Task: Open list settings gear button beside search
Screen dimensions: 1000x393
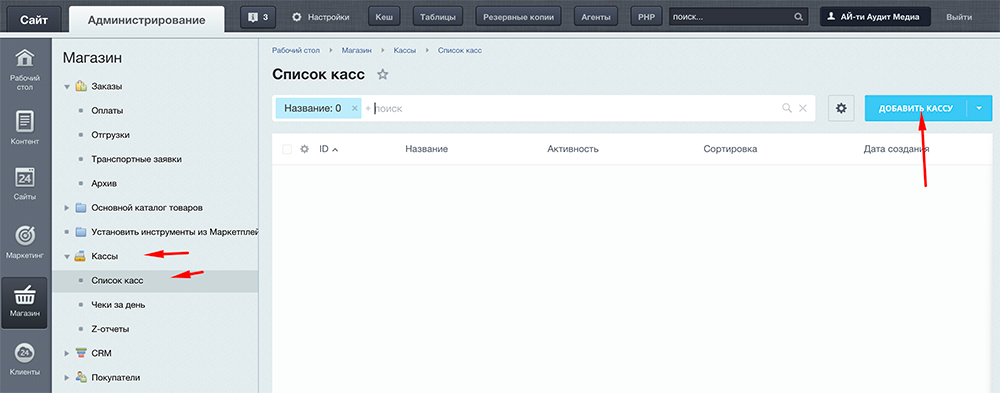Action: point(841,108)
